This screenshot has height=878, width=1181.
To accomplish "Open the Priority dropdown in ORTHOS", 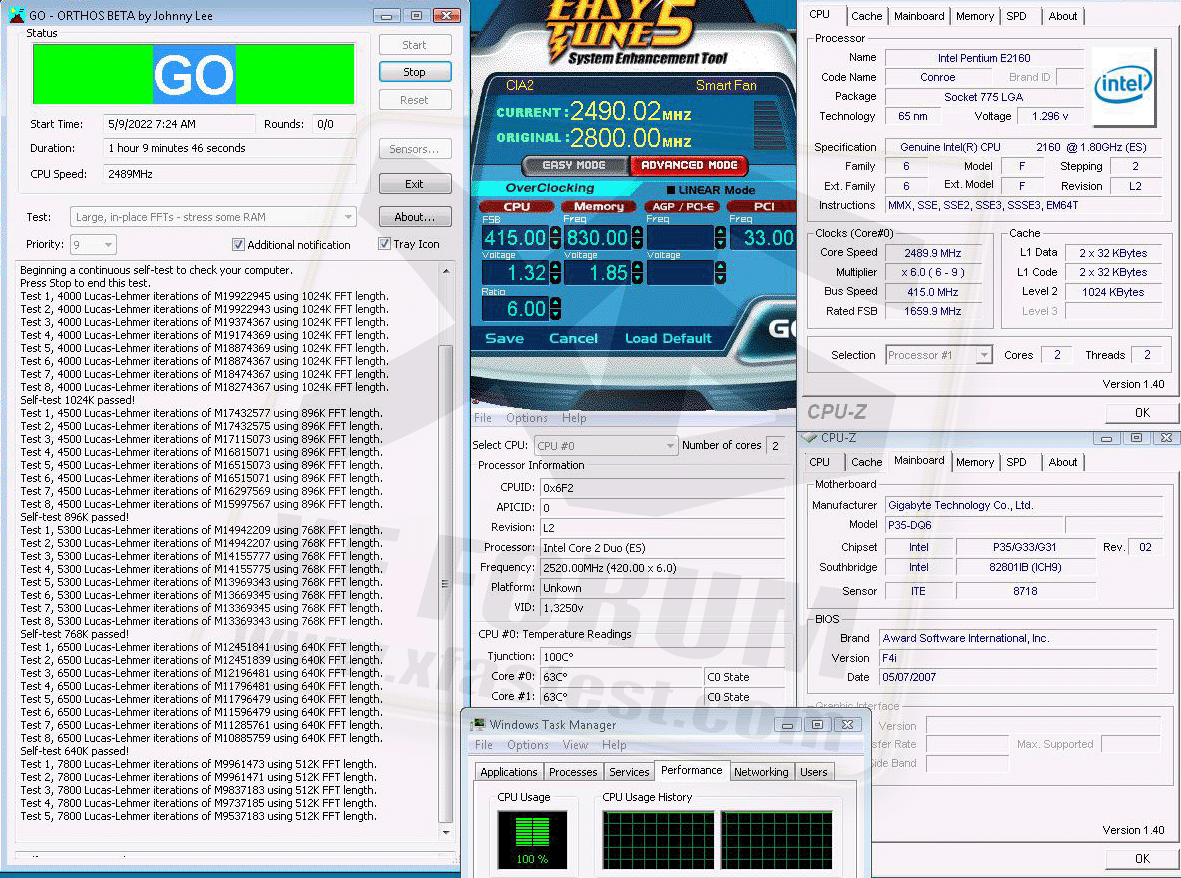I will pos(93,245).
